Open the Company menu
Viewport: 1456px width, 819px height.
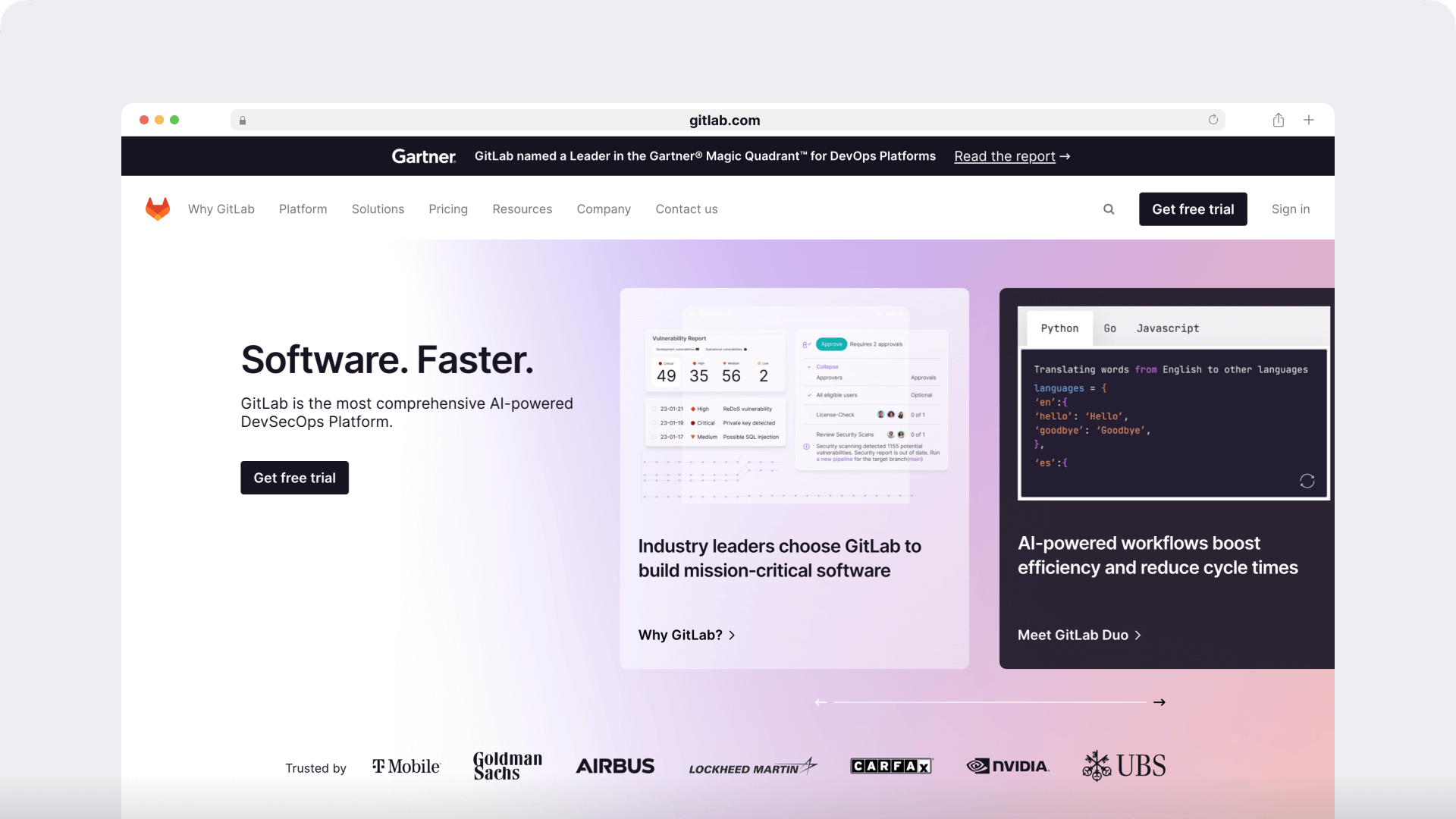coord(604,209)
